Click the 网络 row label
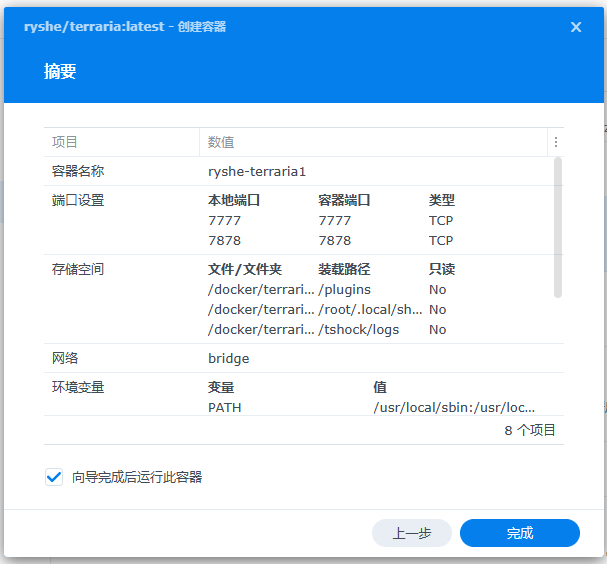 coord(65,358)
